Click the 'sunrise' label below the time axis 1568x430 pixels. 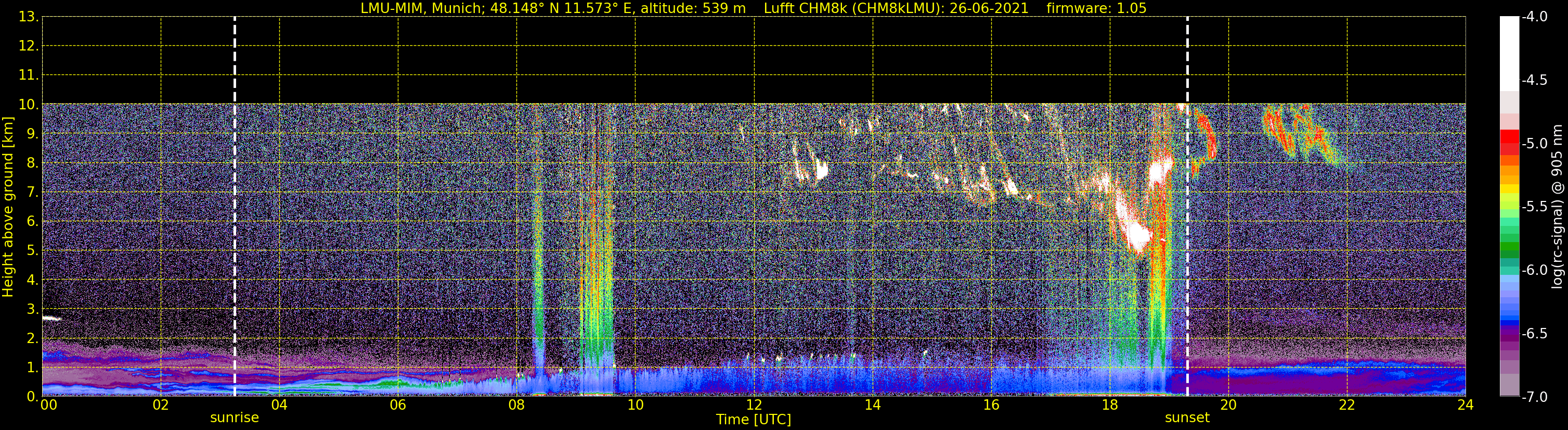(235, 418)
